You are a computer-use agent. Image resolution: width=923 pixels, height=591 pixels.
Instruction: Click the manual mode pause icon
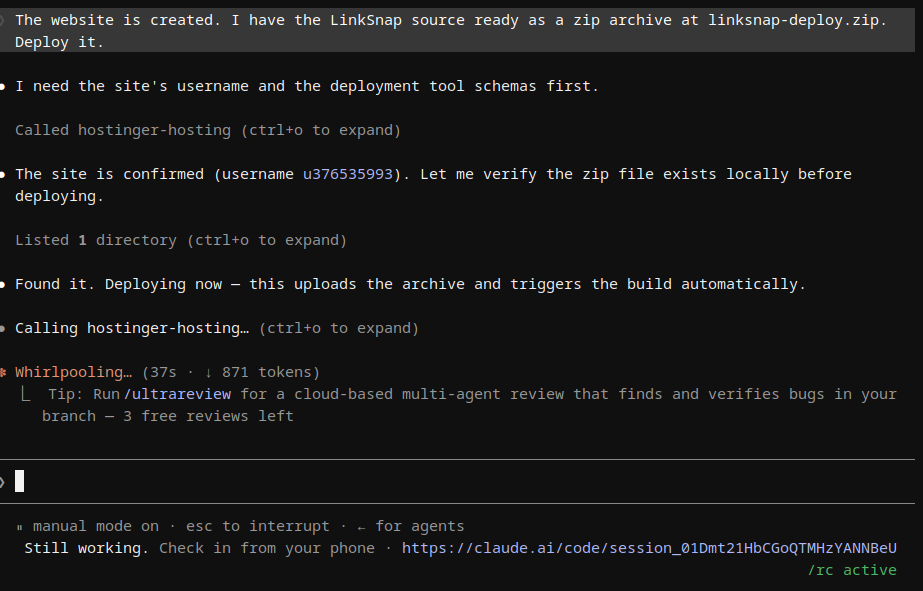[x=19, y=527]
